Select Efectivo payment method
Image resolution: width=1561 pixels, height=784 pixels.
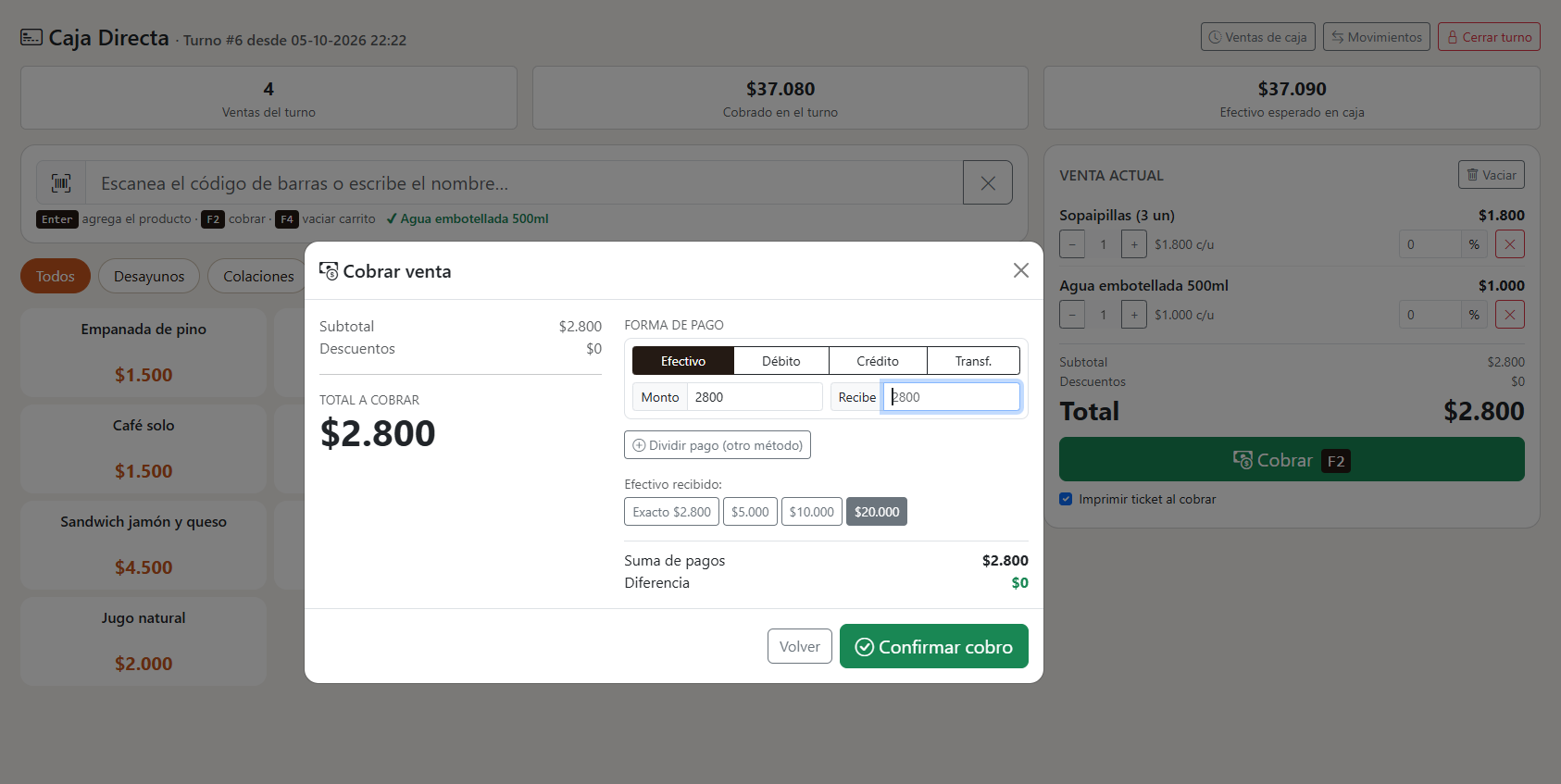tap(683, 361)
